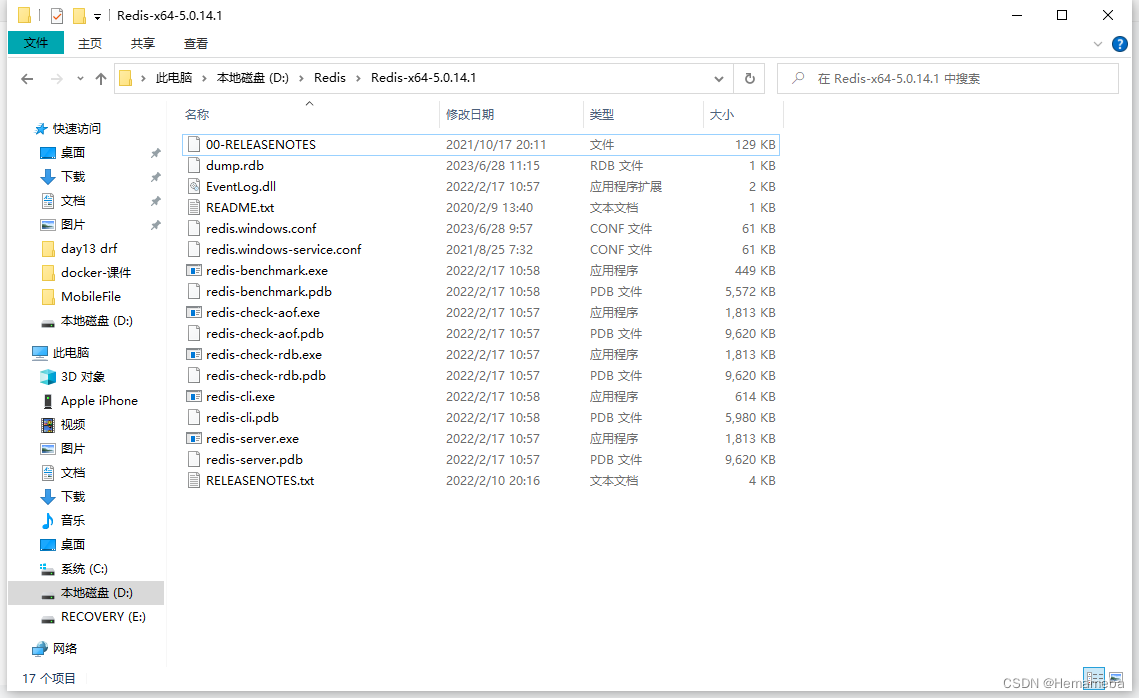Click the Back navigation arrow
Viewport: 1139px width, 698px height.
pyautogui.click(x=27, y=78)
